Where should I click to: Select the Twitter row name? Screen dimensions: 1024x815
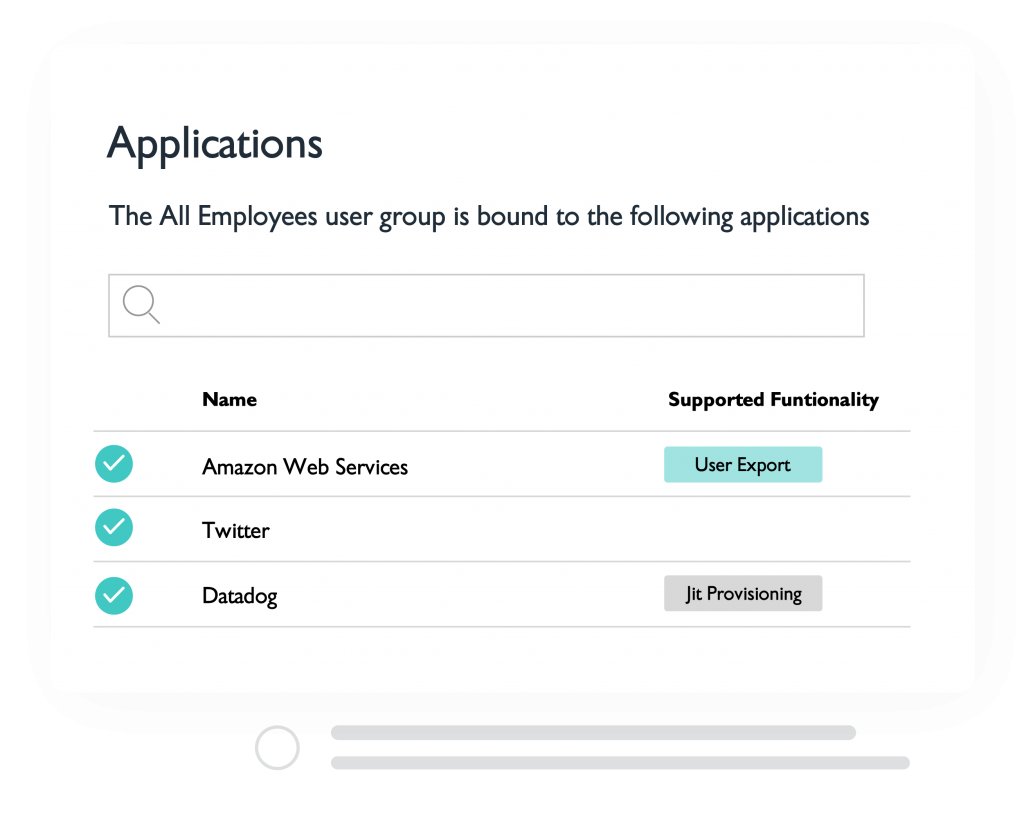[x=235, y=530]
